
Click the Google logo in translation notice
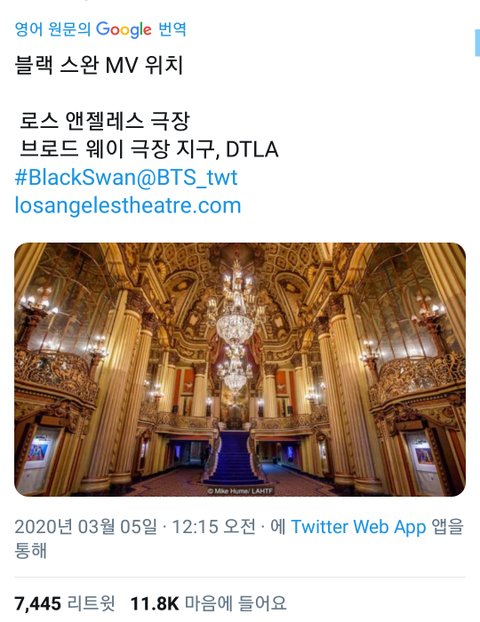[123, 30]
